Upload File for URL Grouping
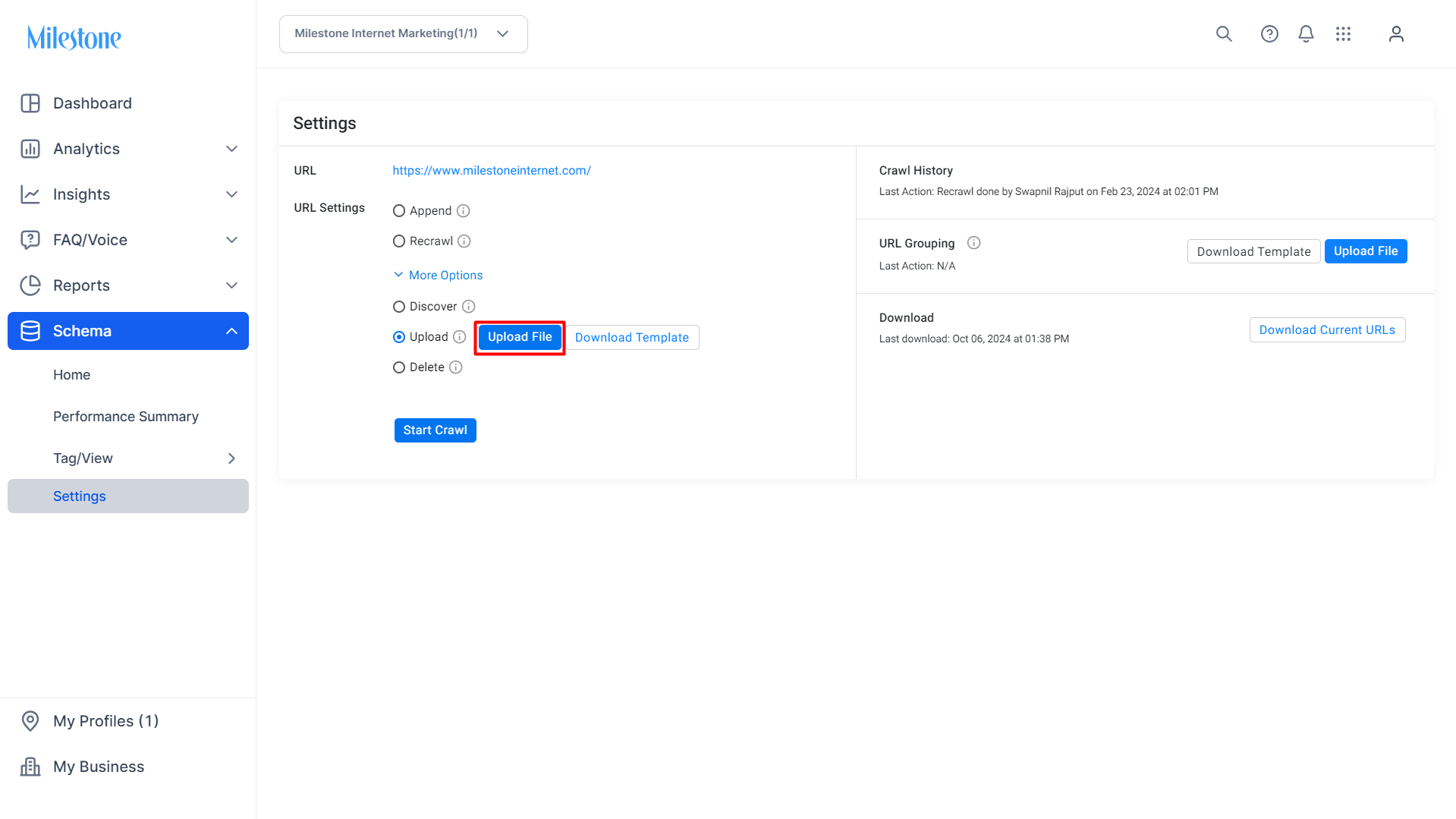The height and width of the screenshot is (819, 1456). click(1366, 251)
